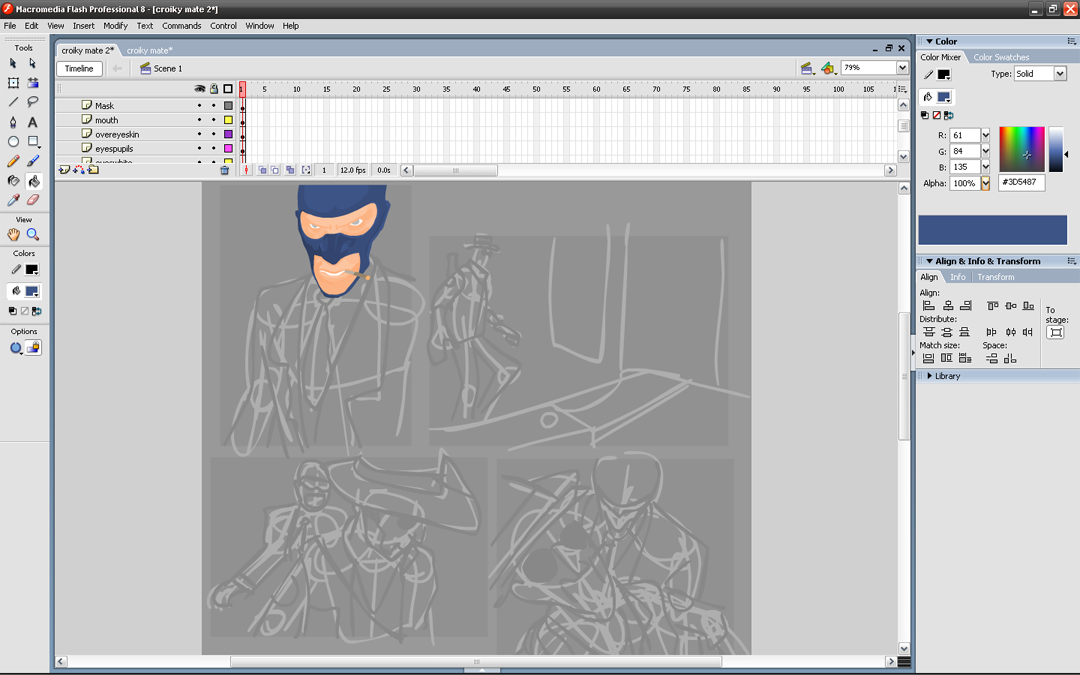Open the Modify menu
Viewport: 1080px width, 675px height.
point(115,26)
